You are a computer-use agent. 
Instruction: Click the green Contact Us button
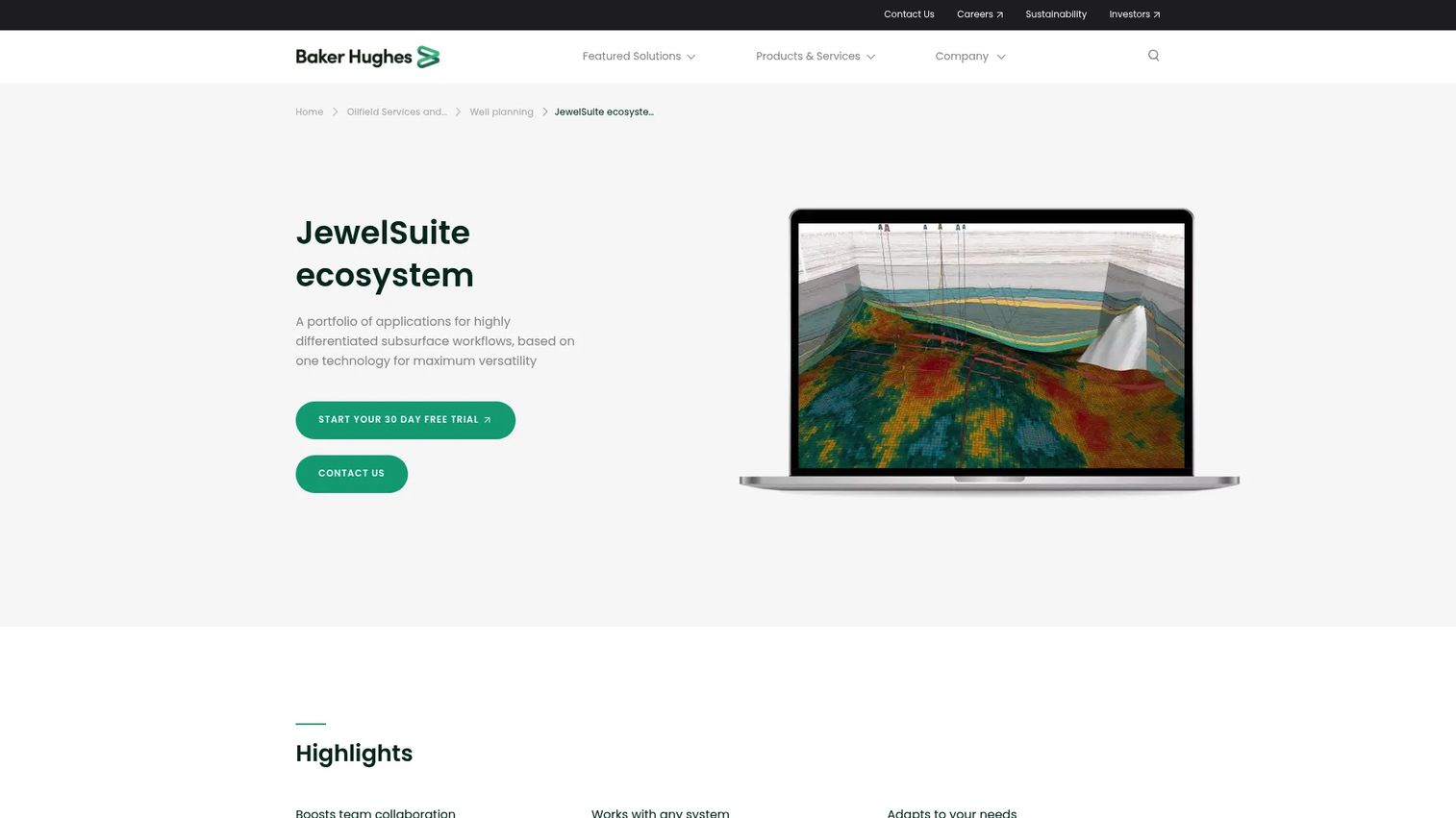pos(351,474)
